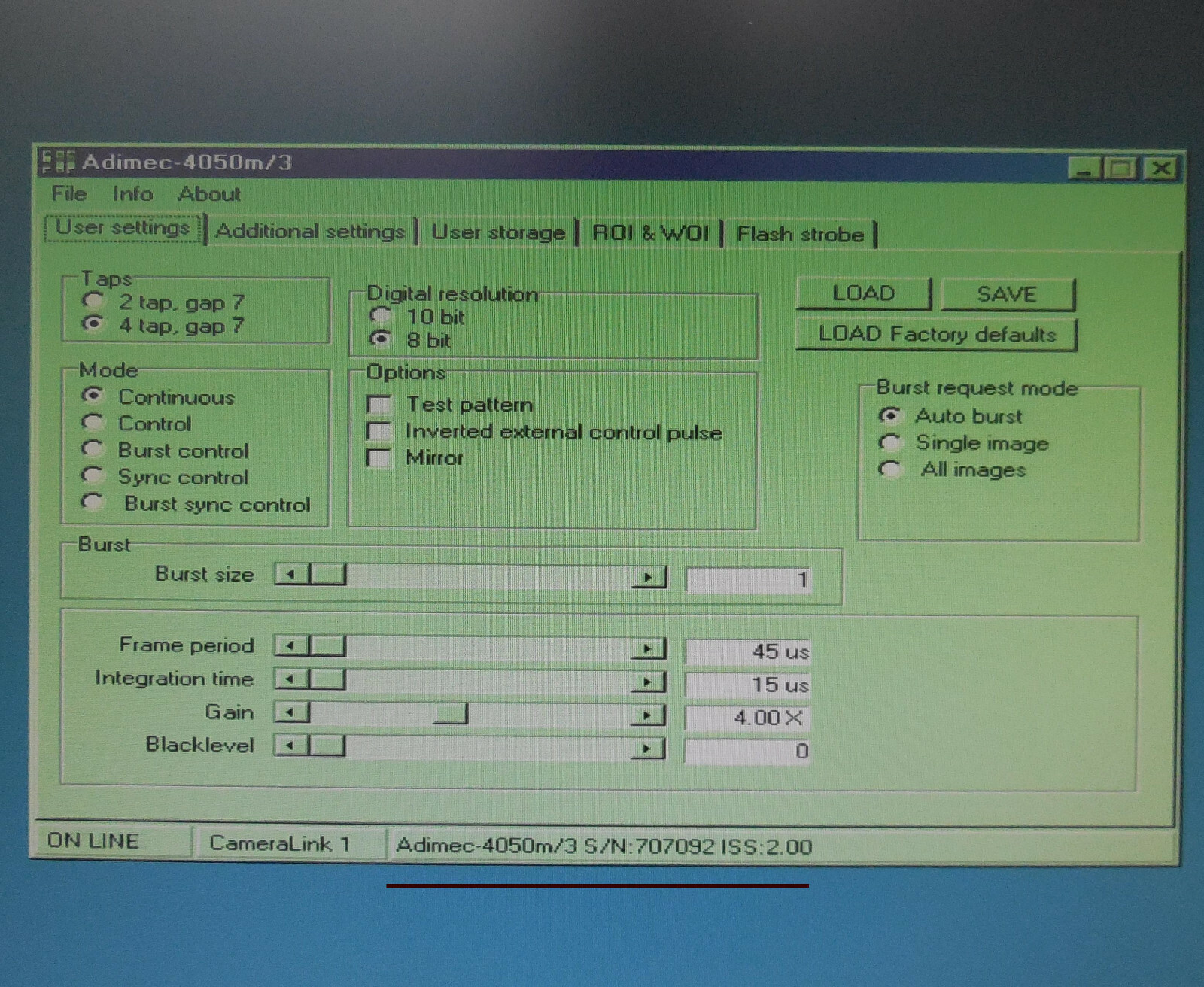This screenshot has width=1204, height=987.
Task: Open the Flash strobe tab
Action: tap(800, 235)
